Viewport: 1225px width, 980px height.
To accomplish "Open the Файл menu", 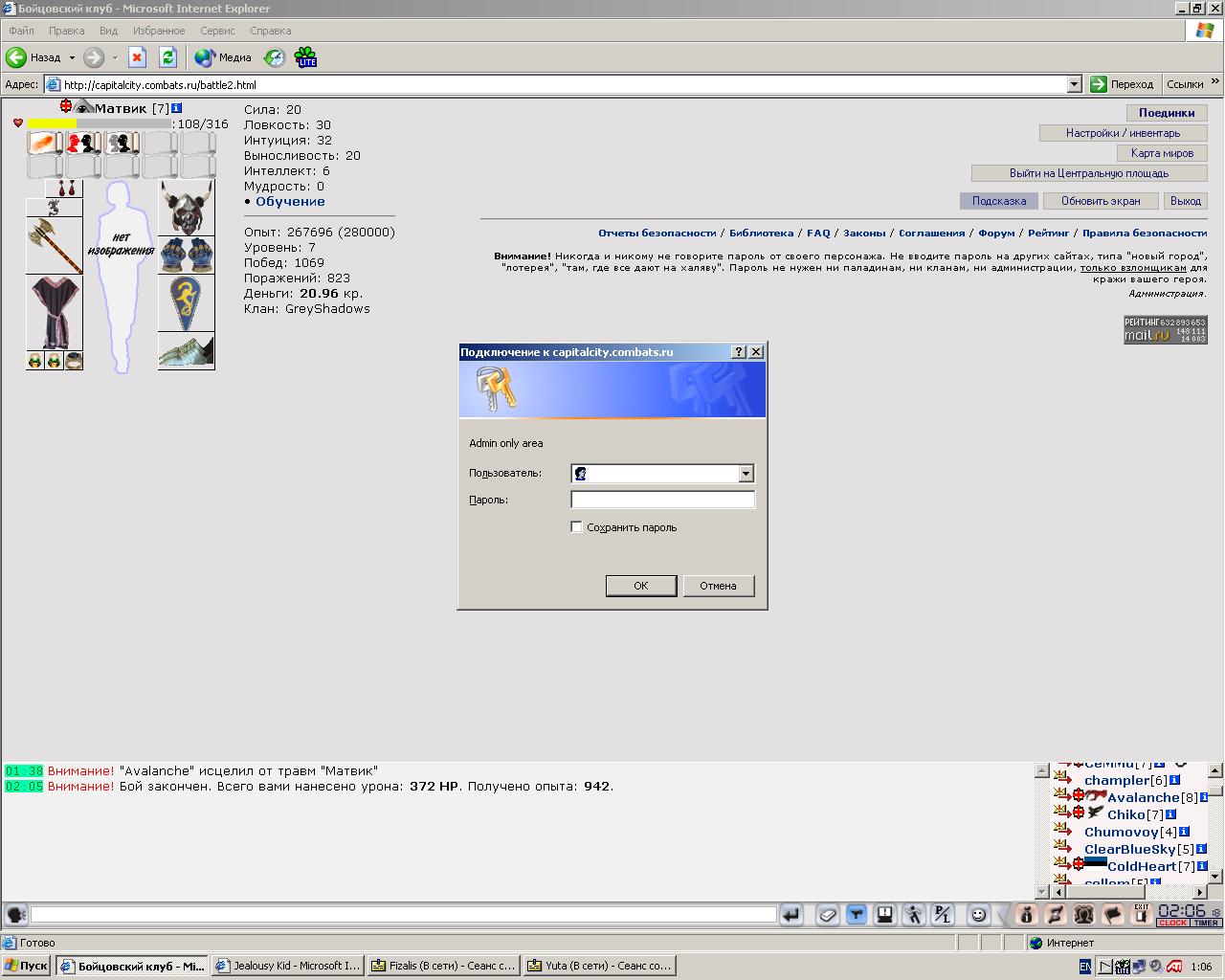I will 21,31.
